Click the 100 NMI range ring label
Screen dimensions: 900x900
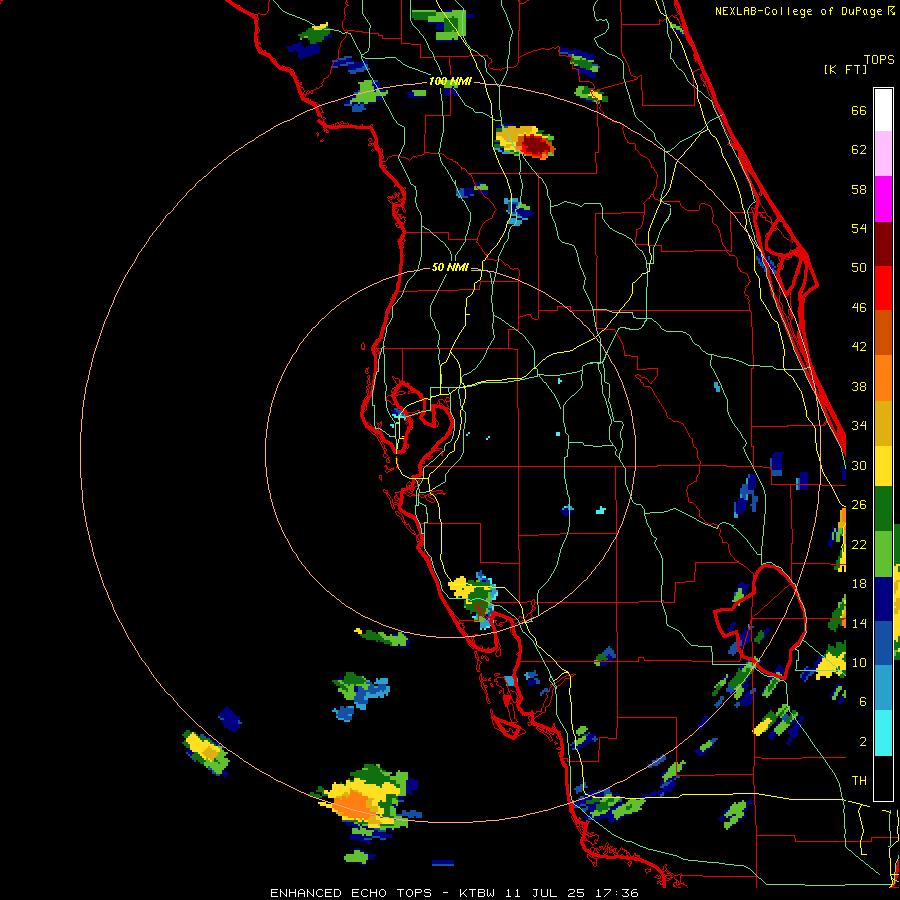click(x=450, y=82)
